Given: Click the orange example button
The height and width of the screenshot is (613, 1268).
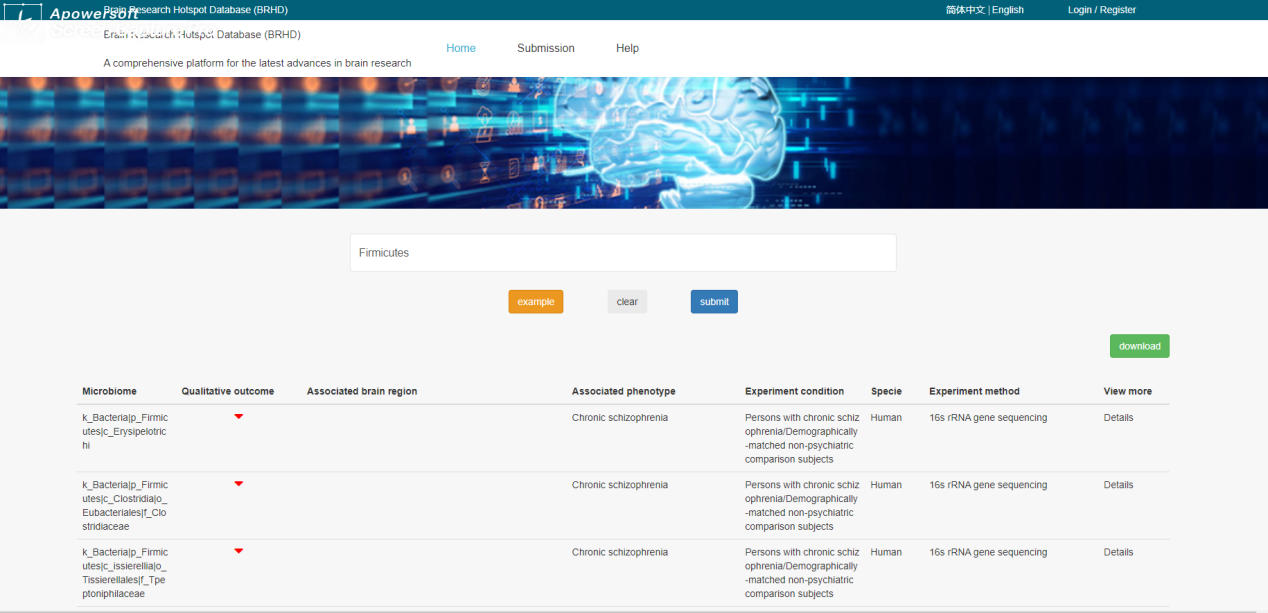Looking at the screenshot, I should click(x=536, y=302).
